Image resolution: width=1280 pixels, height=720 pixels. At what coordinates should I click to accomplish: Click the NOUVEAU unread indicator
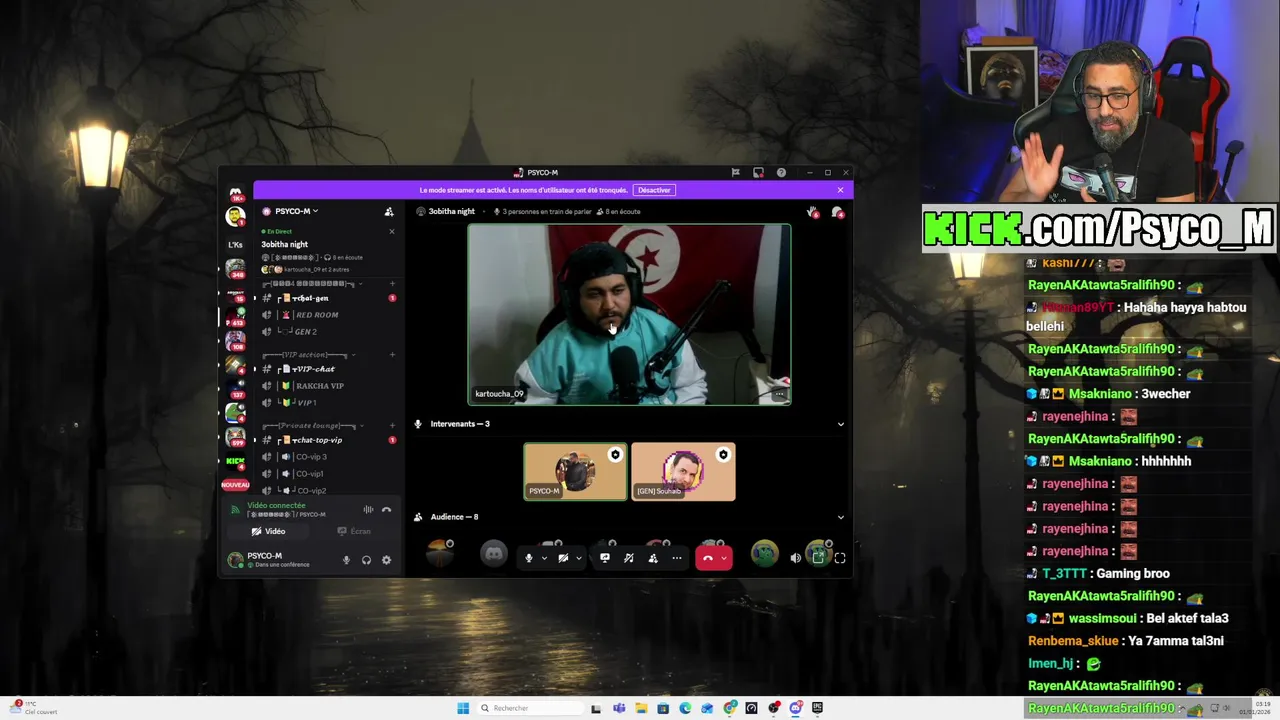click(235, 485)
